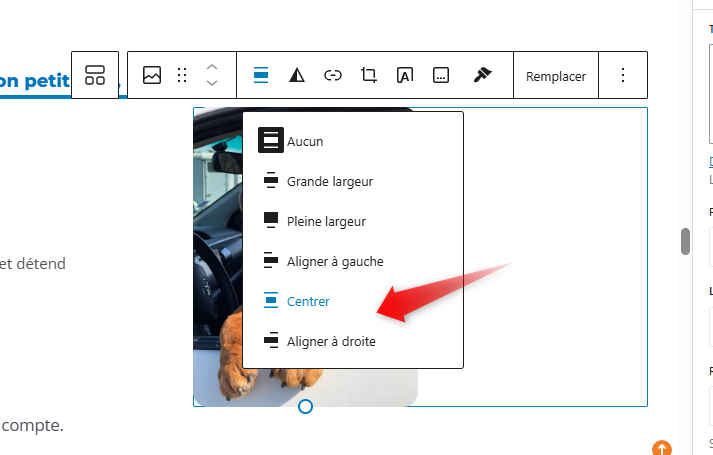Screen dimensions: 713x455
Task: Move block up with the up chevron
Action: click(212, 67)
